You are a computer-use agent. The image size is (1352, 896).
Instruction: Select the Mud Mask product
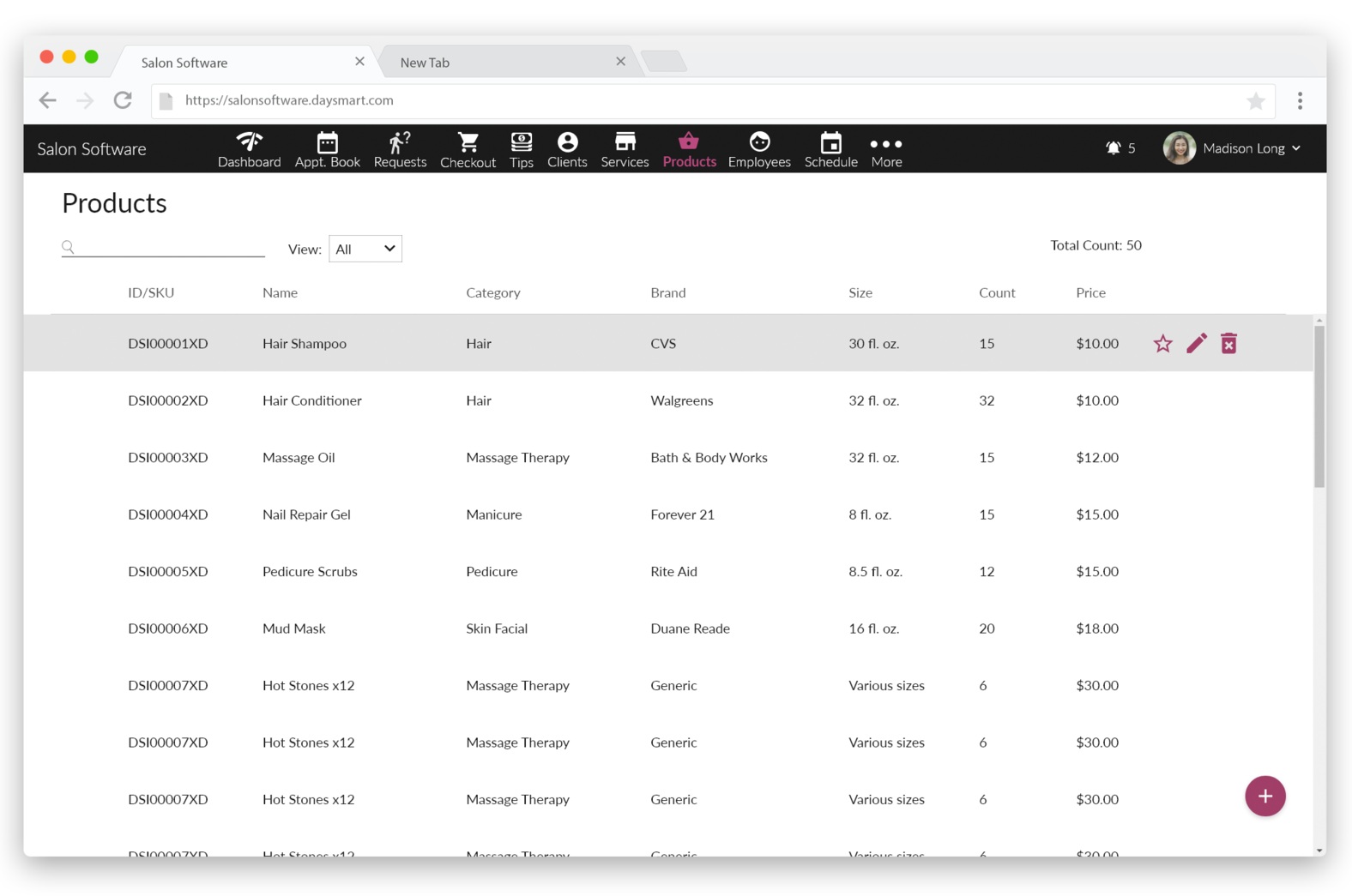(x=294, y=628)
